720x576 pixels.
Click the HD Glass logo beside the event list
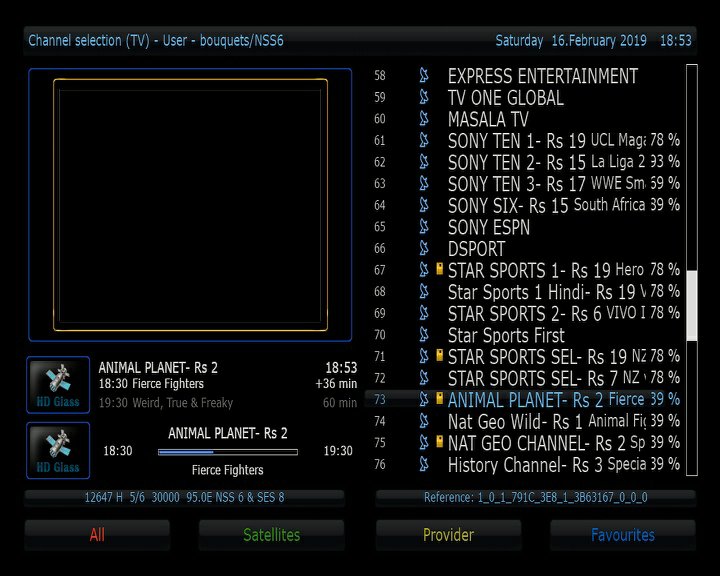[58, 385]
